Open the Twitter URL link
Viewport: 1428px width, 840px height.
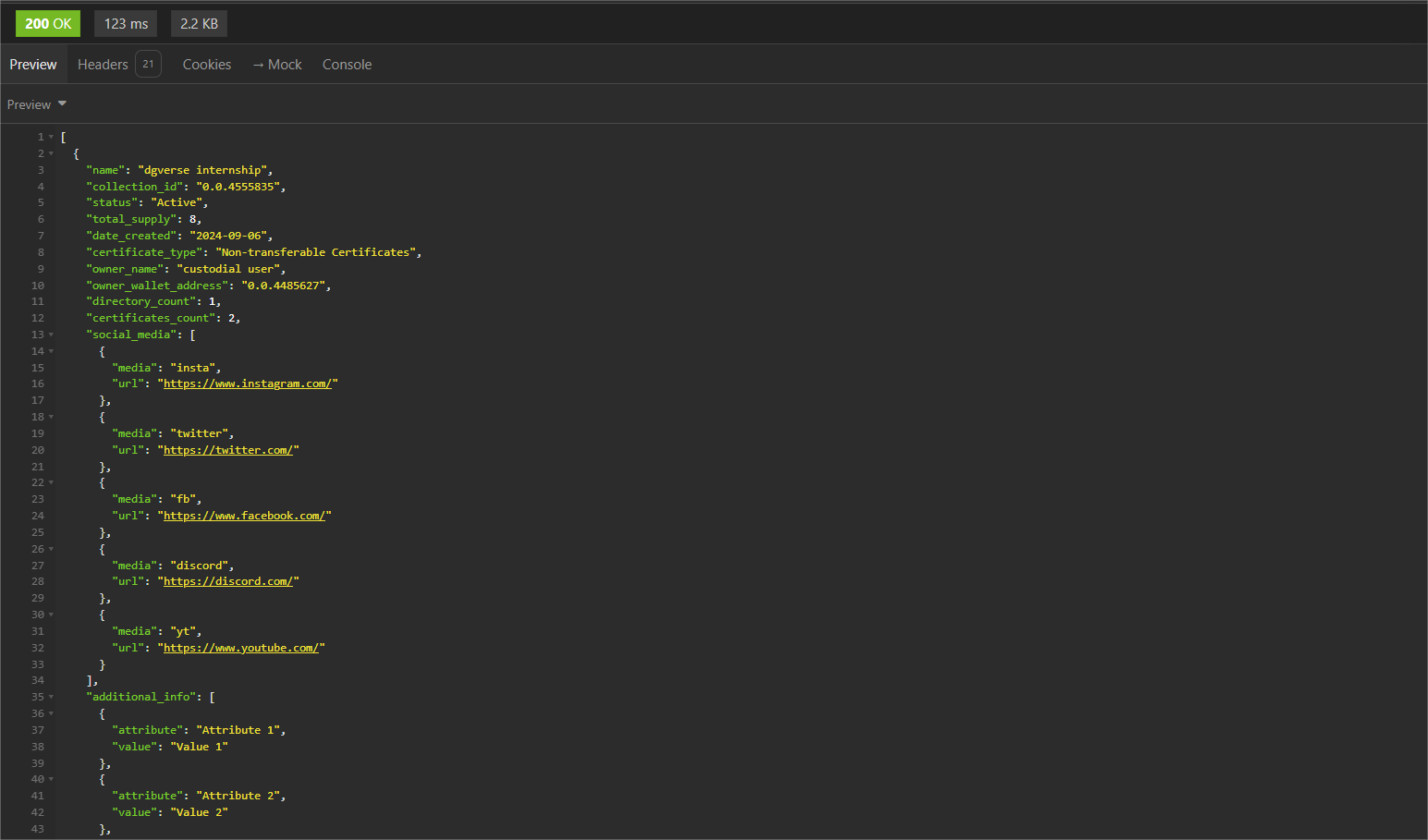click(228, 449)
